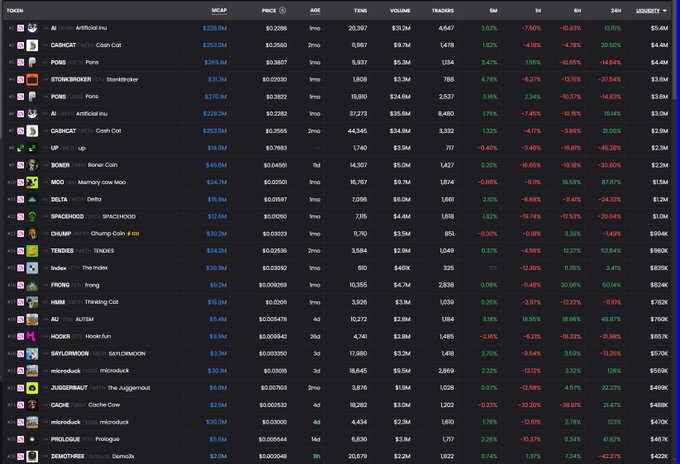Click the FRONG token logo
The image size is (680, 464).
point(32,285)
